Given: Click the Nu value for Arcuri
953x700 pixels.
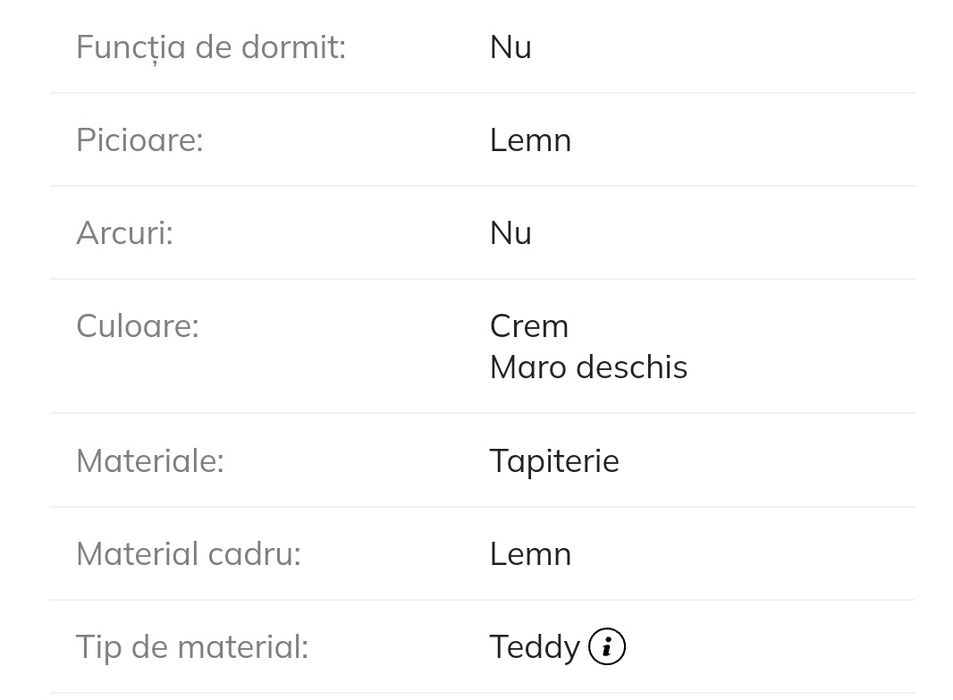Looking at the screenshot, I should [x=510, y=233].
